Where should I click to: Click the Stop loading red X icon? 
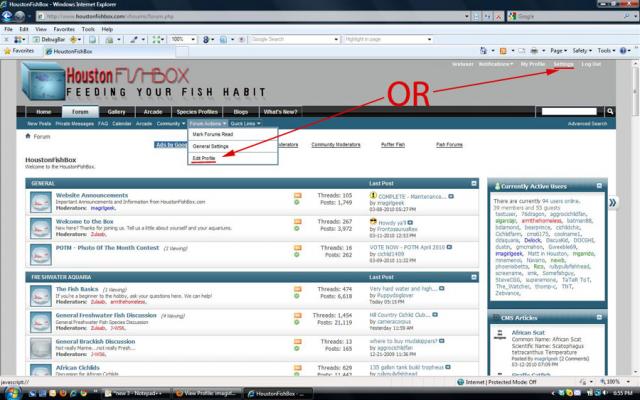(x=498, y=16)
